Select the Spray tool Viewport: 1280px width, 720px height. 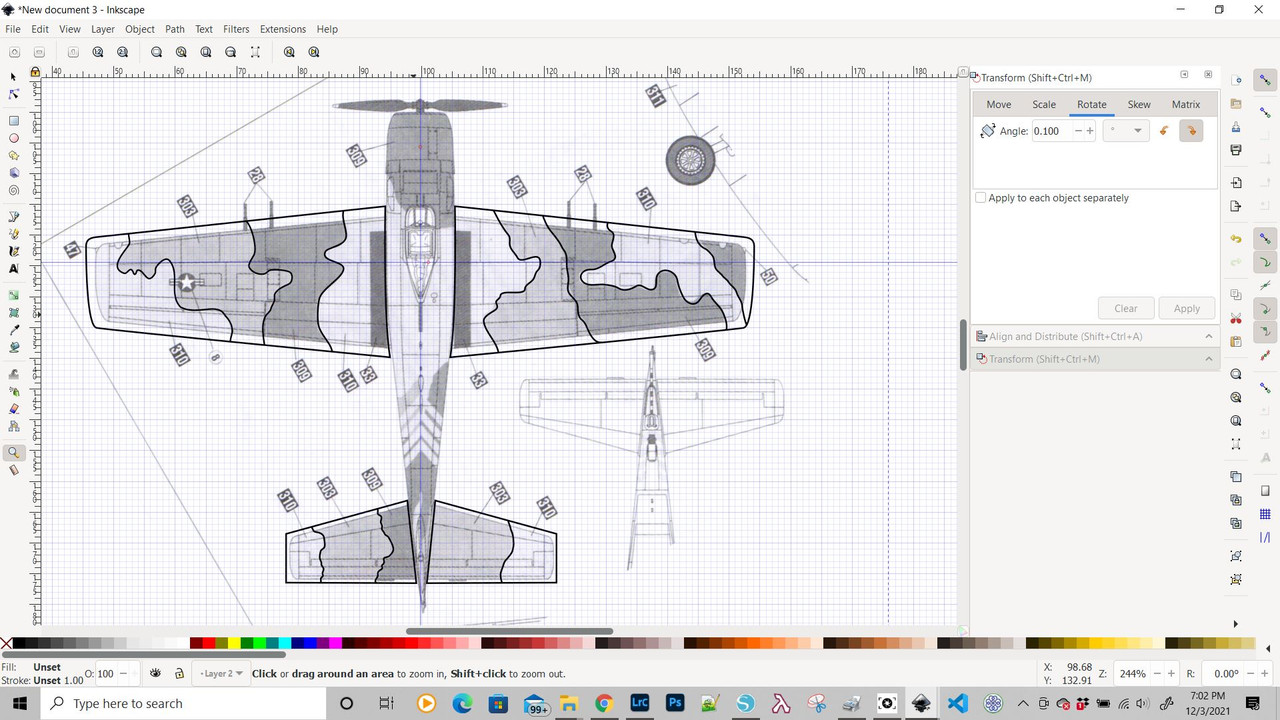(14, 391)
